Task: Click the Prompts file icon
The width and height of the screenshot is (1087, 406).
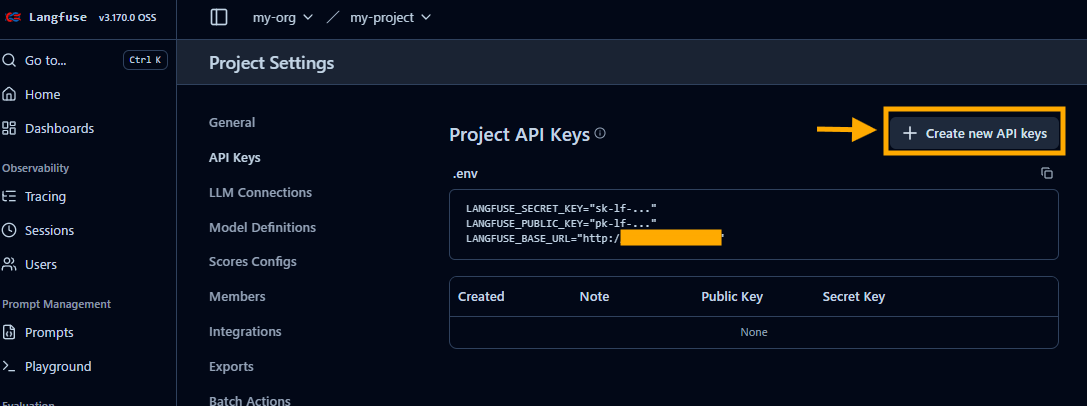Action: 9,333
